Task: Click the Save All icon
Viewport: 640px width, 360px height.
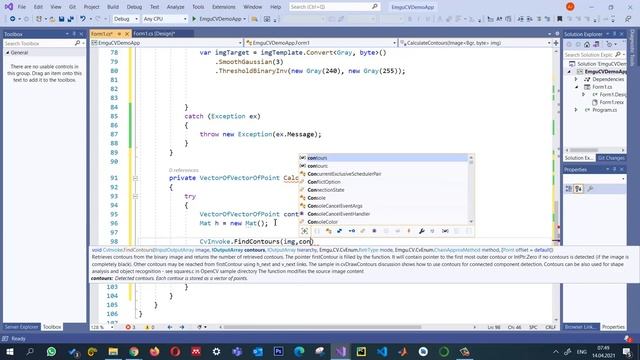Action: [x=70, y=19]
